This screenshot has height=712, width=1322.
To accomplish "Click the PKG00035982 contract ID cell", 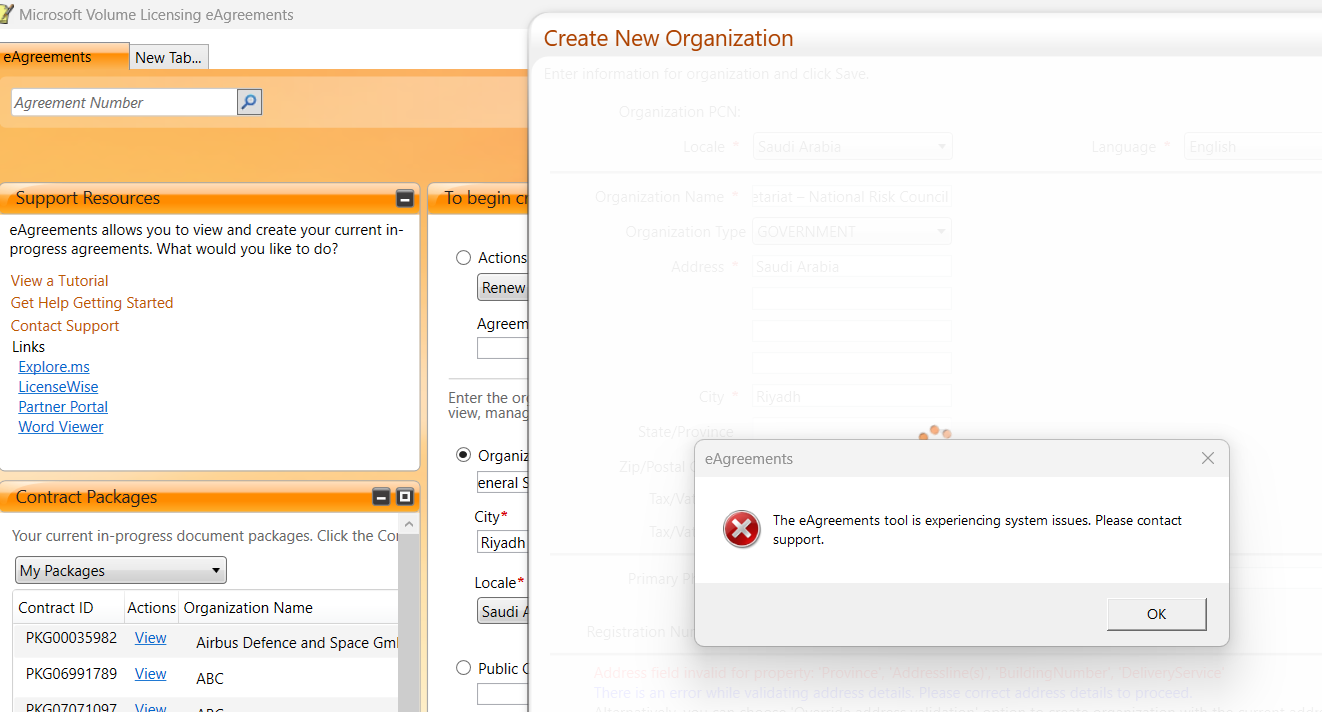I will (71, 638).
